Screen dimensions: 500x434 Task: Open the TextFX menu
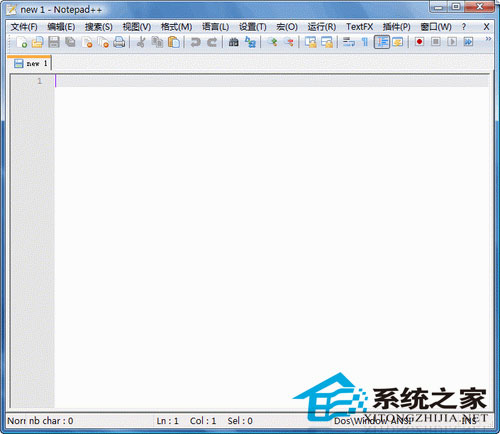tap(359, 27)
